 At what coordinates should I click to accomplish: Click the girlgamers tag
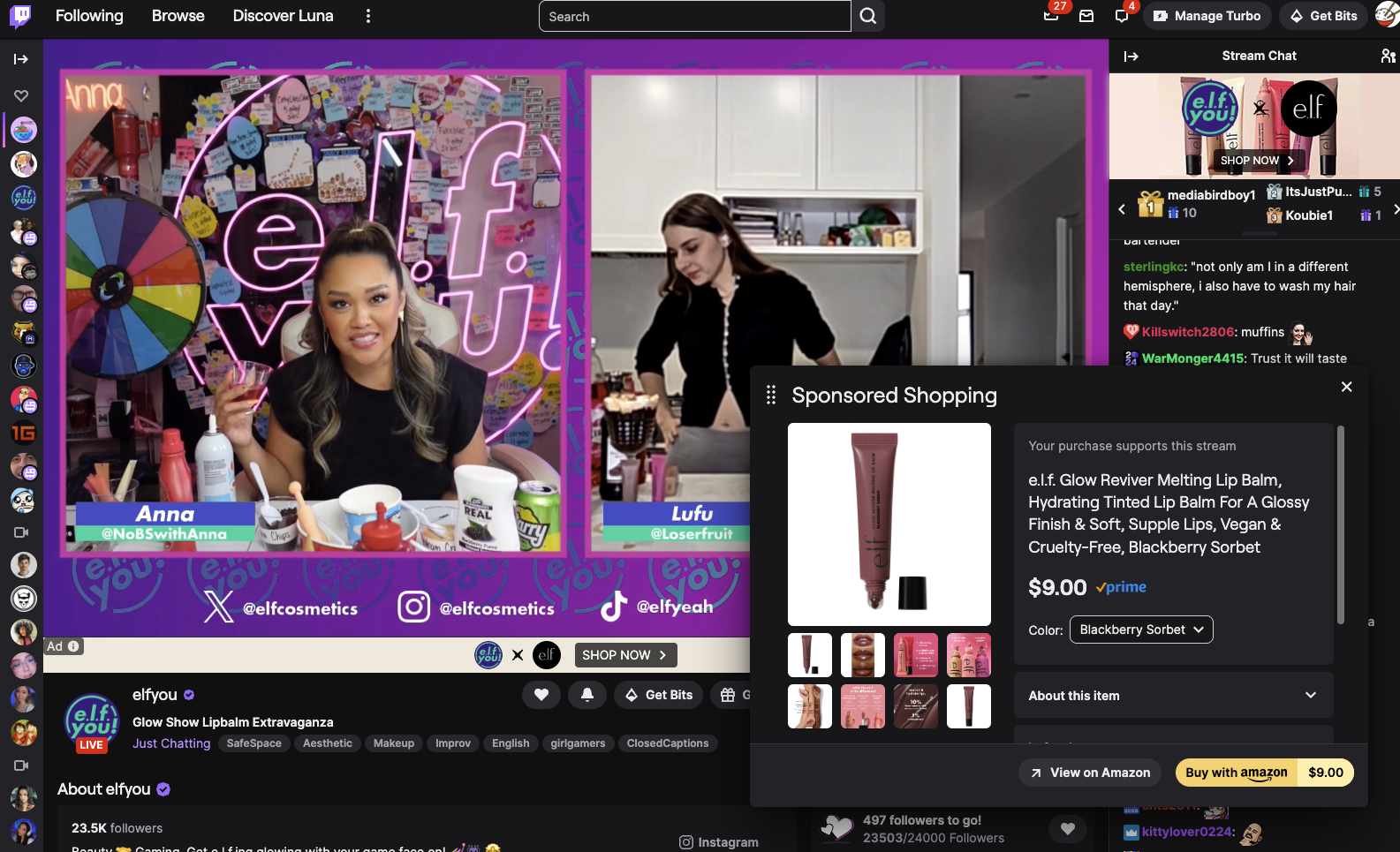click(x=578, y=743)
